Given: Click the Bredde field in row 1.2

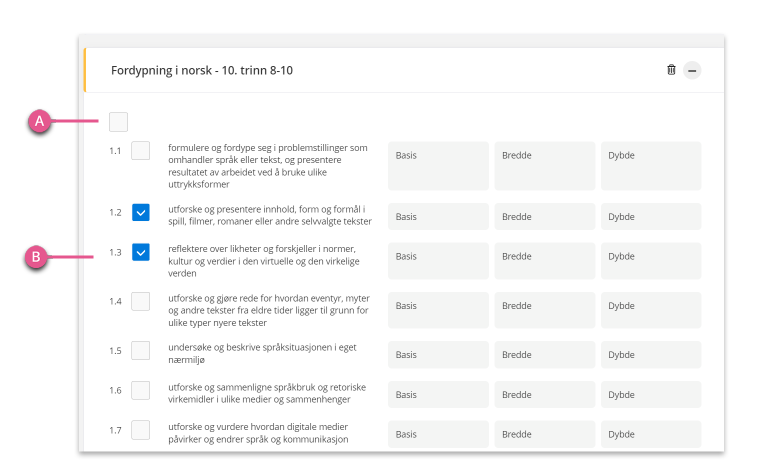Looking at the screenshot, I should pos(545,216).
